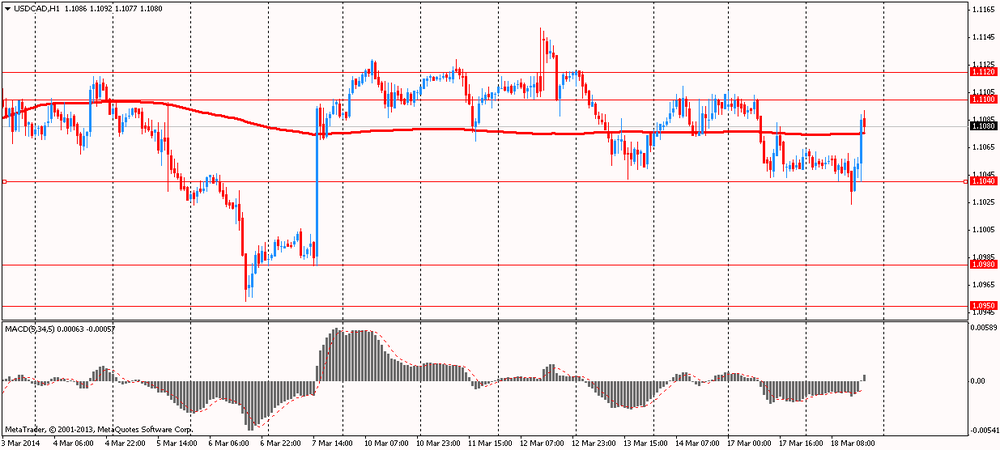
Task: Select the 1.0980 red price tag
Action: 982,265
